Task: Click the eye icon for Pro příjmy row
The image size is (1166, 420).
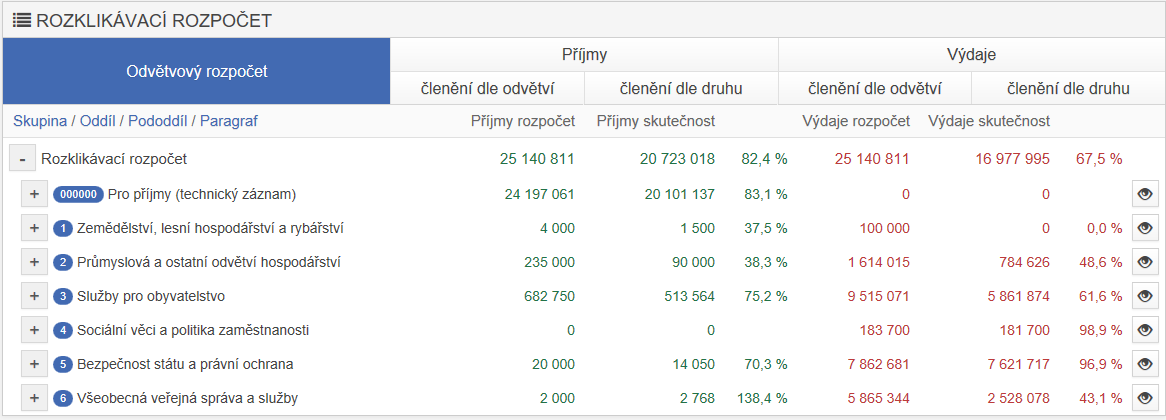Action: [1144, 194]
